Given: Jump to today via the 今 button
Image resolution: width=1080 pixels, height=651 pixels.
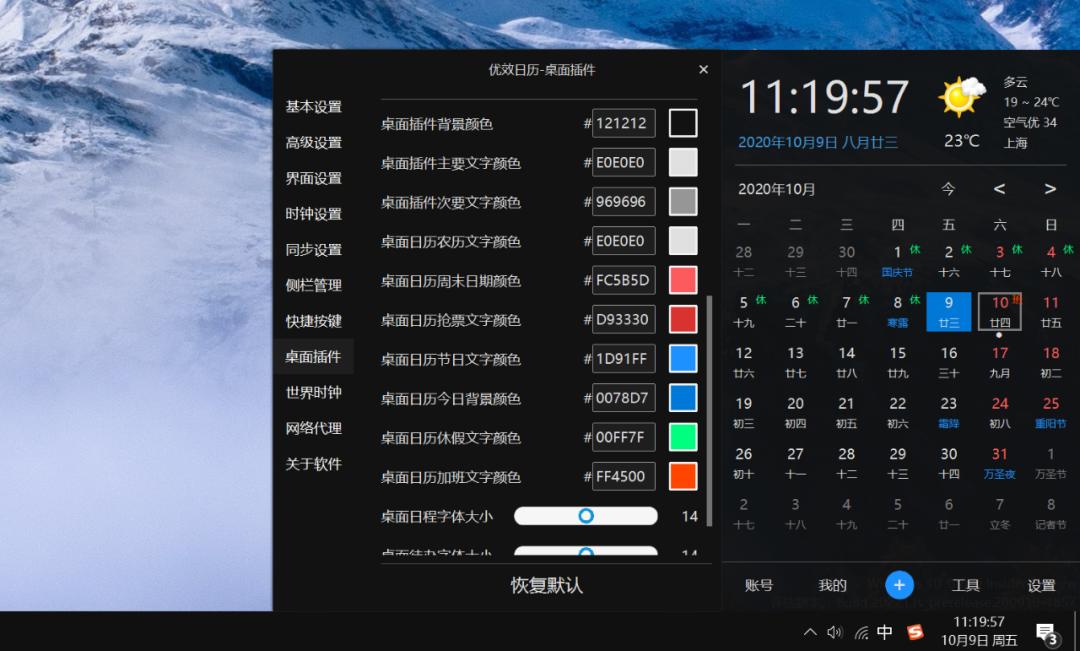Looking at the screenshot, I should tap(948, 189).
